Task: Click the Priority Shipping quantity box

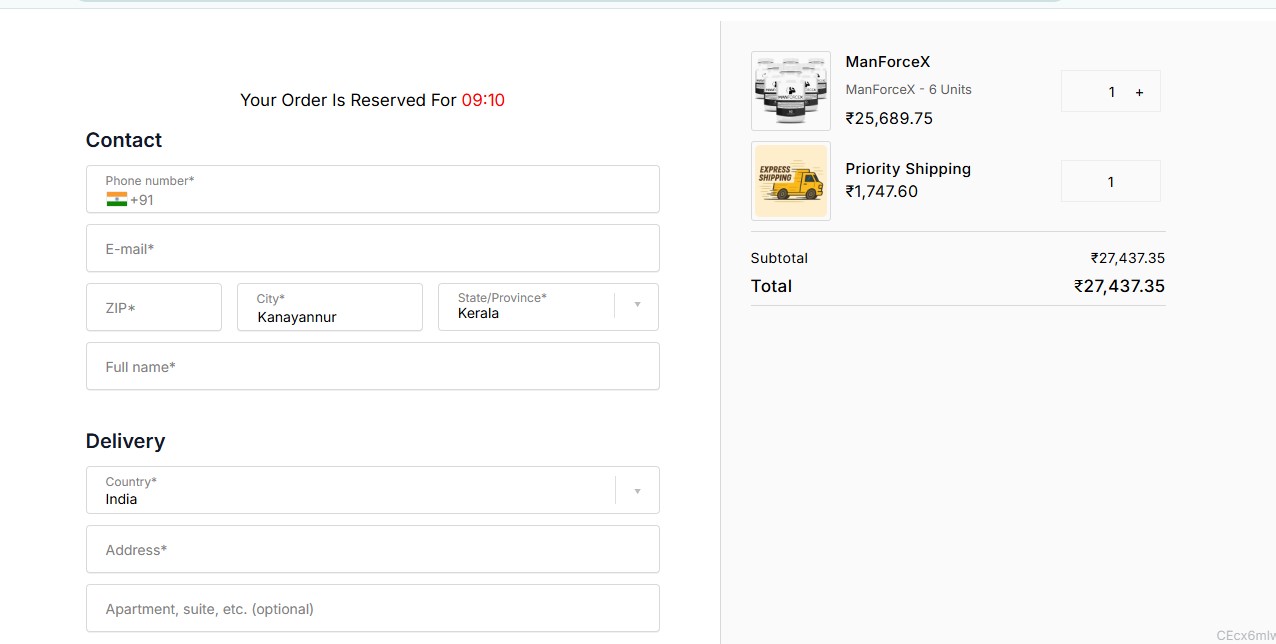Action: (1110, 182)
